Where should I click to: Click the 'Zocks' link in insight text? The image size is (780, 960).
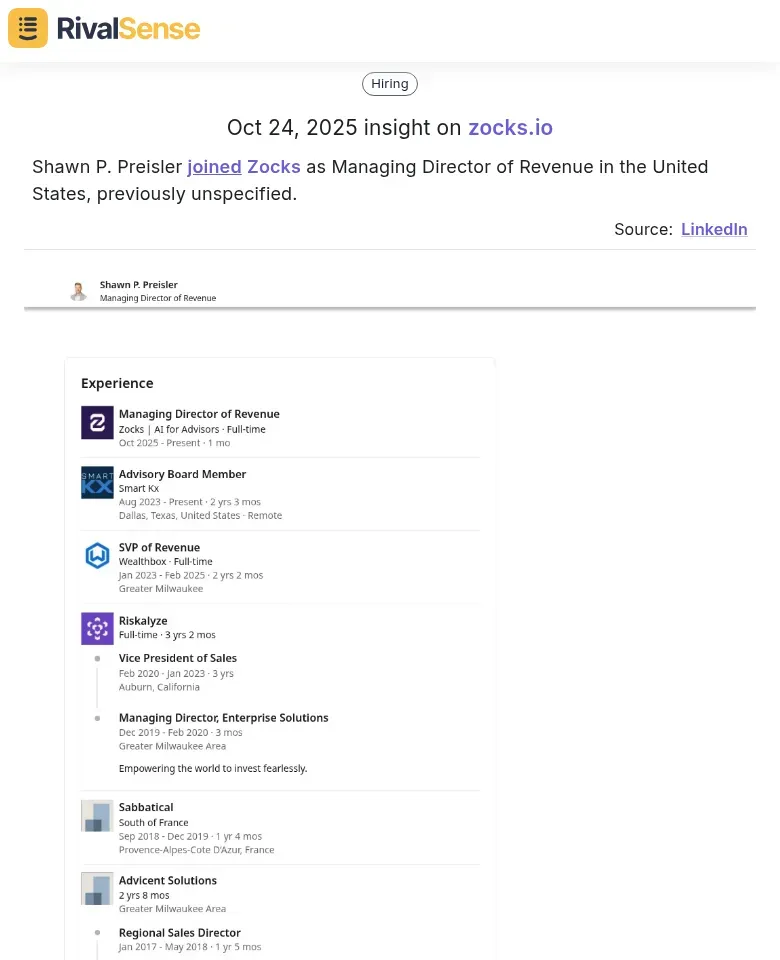click(x=274, y=167)
